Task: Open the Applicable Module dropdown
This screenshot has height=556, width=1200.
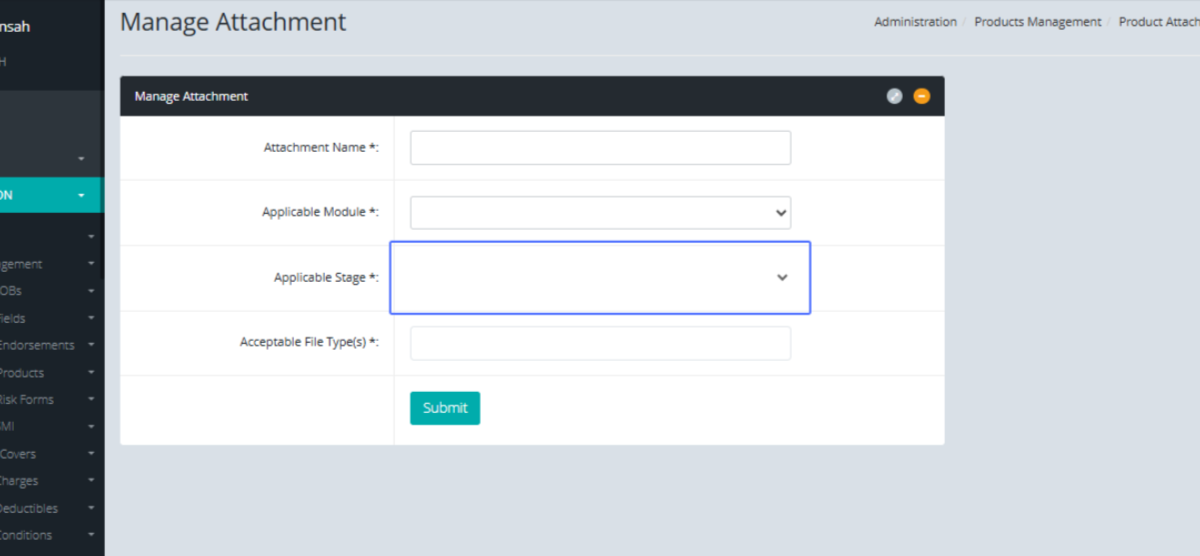Action: 600,213
